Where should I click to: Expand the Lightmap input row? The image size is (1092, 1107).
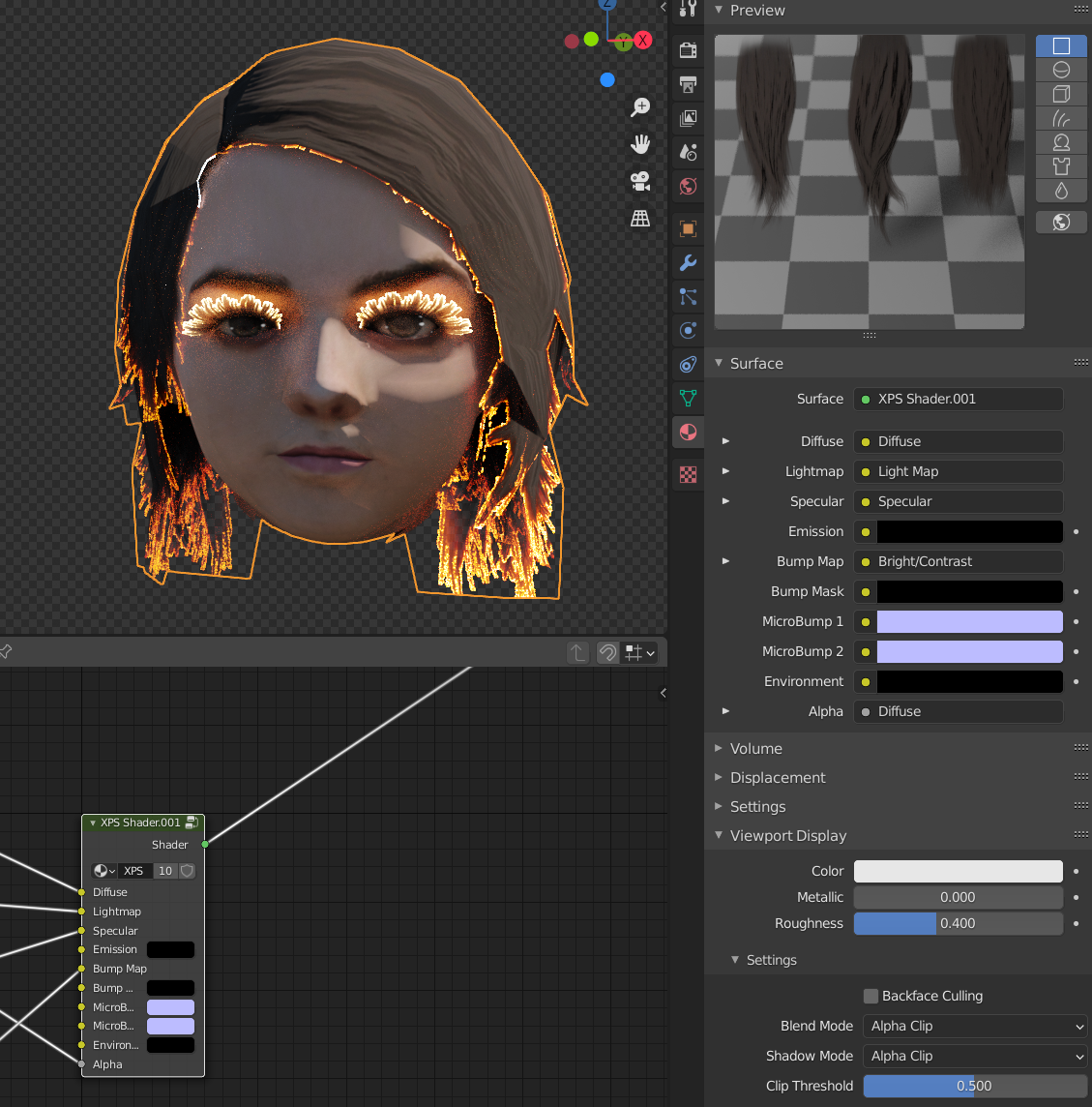coord(725,471)
